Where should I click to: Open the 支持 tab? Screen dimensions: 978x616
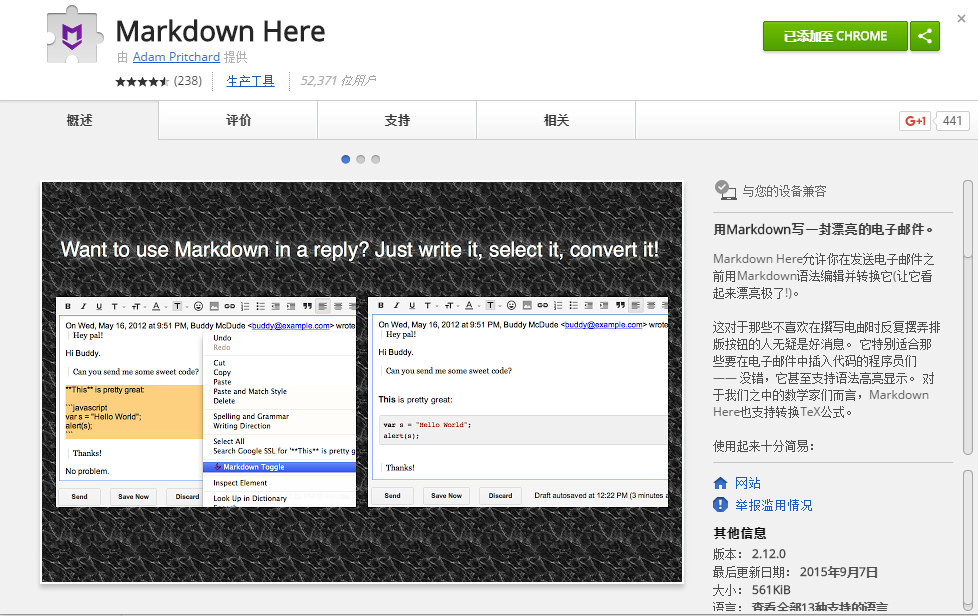pyautogui.click(x=397, y=120)
